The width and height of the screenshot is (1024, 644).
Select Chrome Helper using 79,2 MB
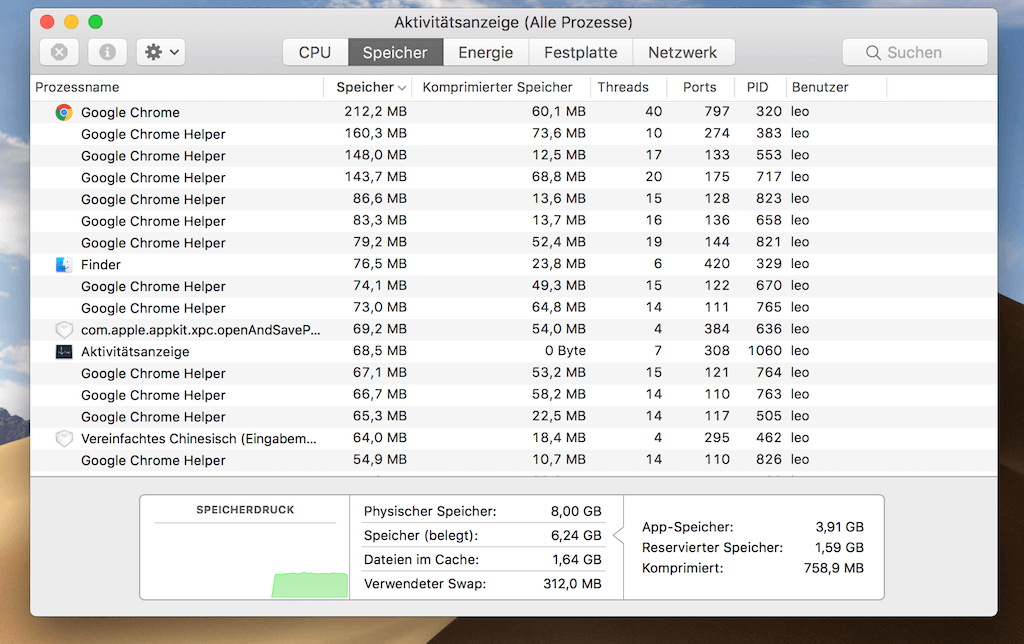pos(153,243)
